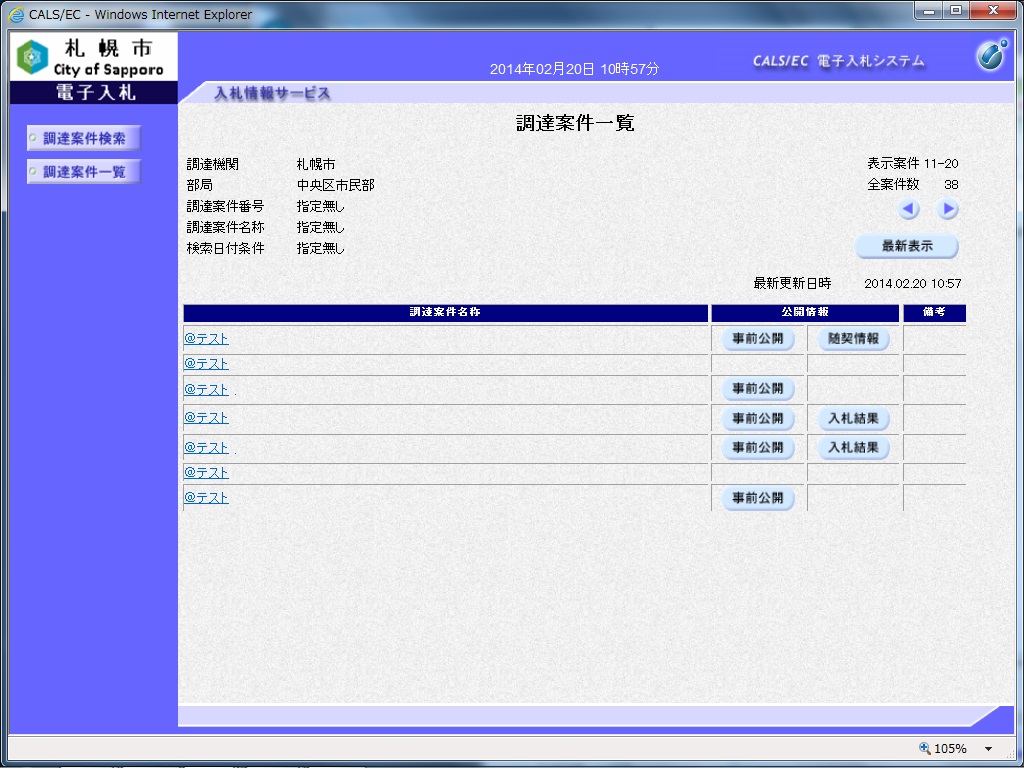This screenshot has width=1024, height=768.
Task: Open the seventh @テスト link
Action: click(x=206, y=498)
